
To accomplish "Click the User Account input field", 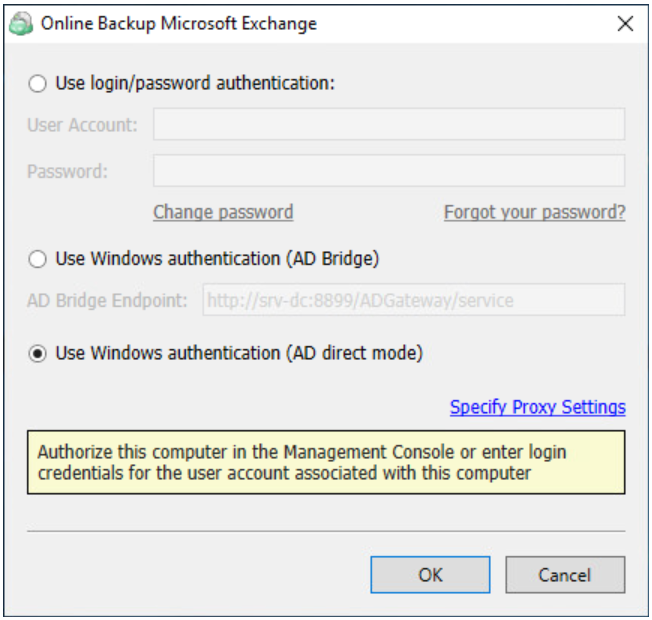I will coord(389,124).
